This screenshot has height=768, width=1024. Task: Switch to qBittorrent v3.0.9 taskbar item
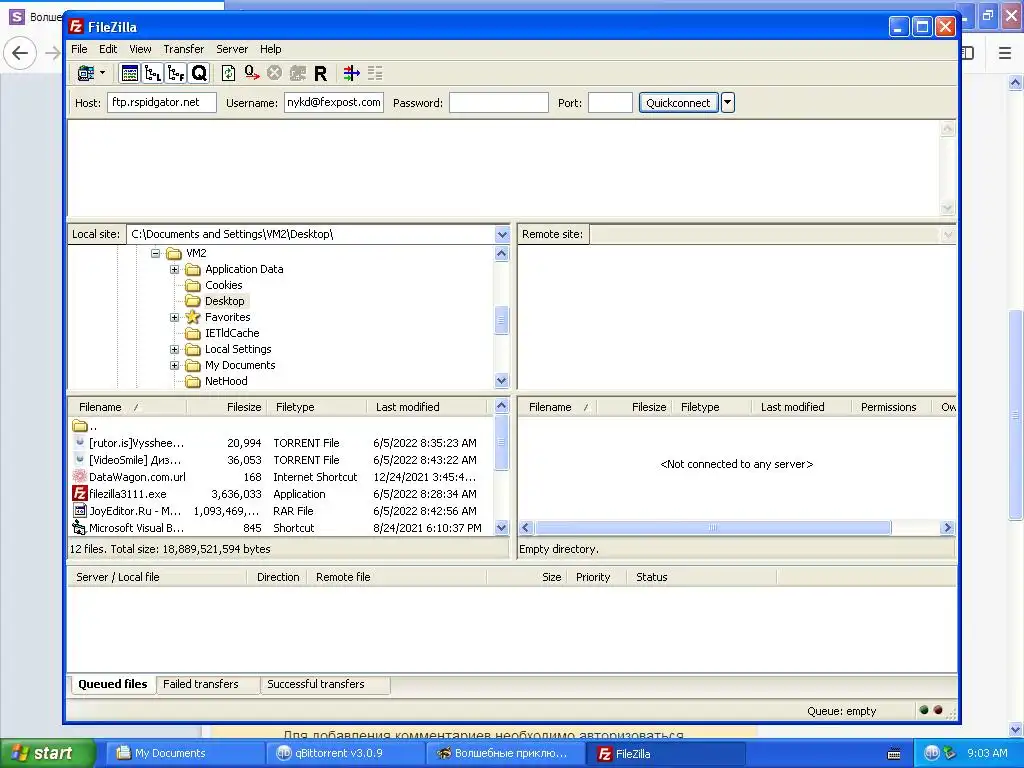tap(345, 753)
